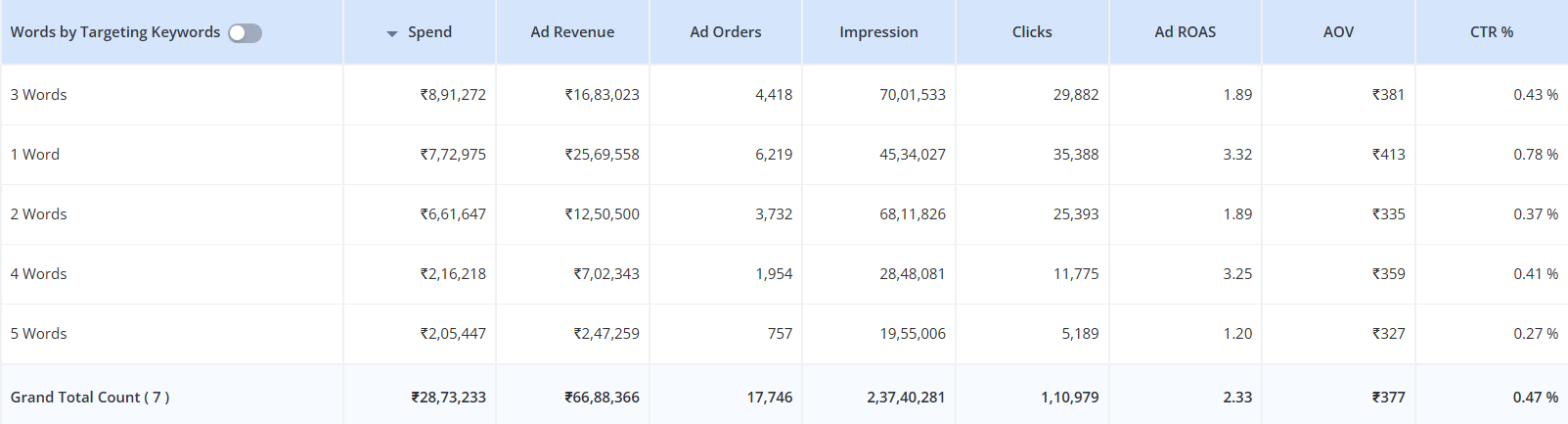Click the 1 Word Ad Revenue value ₹25,69,558
1568x424 pixels.
(x=602, y=155)
